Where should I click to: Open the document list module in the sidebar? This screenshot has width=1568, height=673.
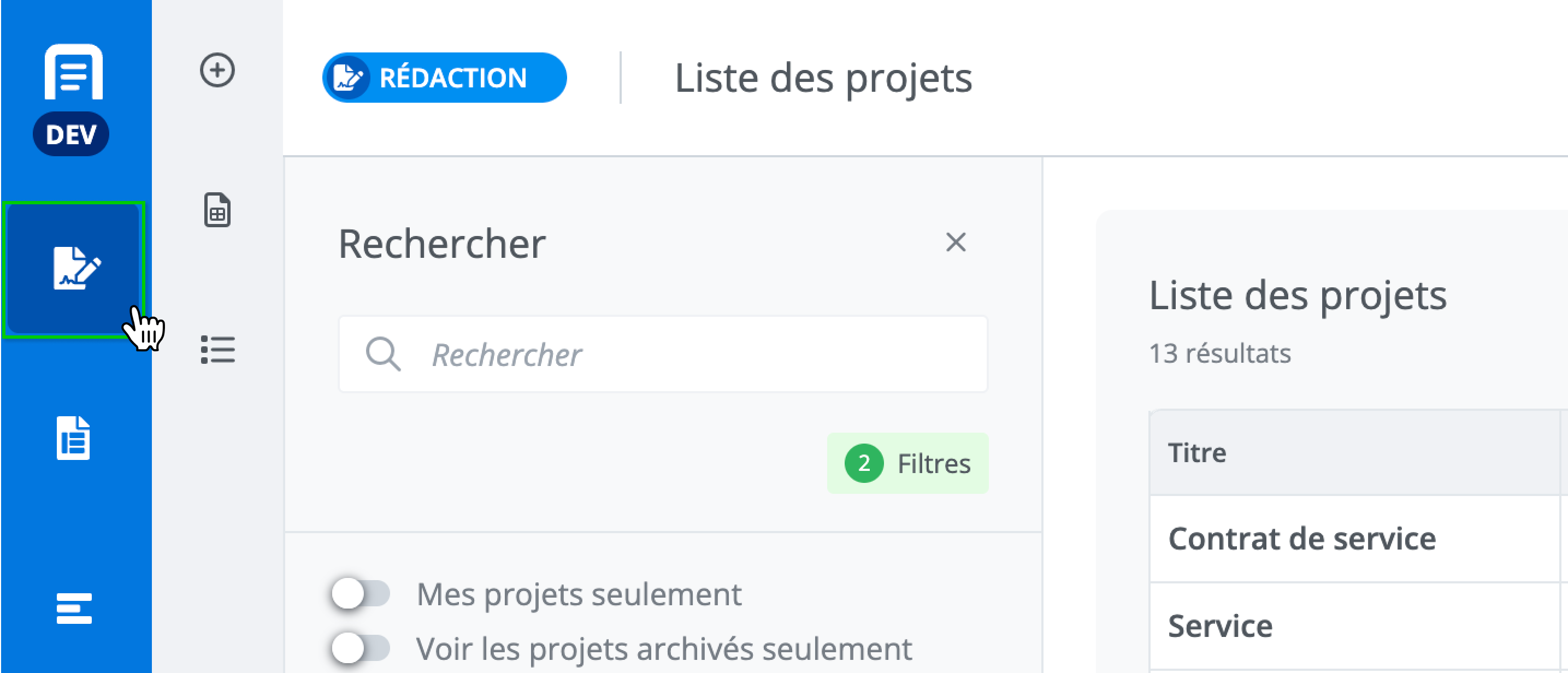(x=74, y=438)
